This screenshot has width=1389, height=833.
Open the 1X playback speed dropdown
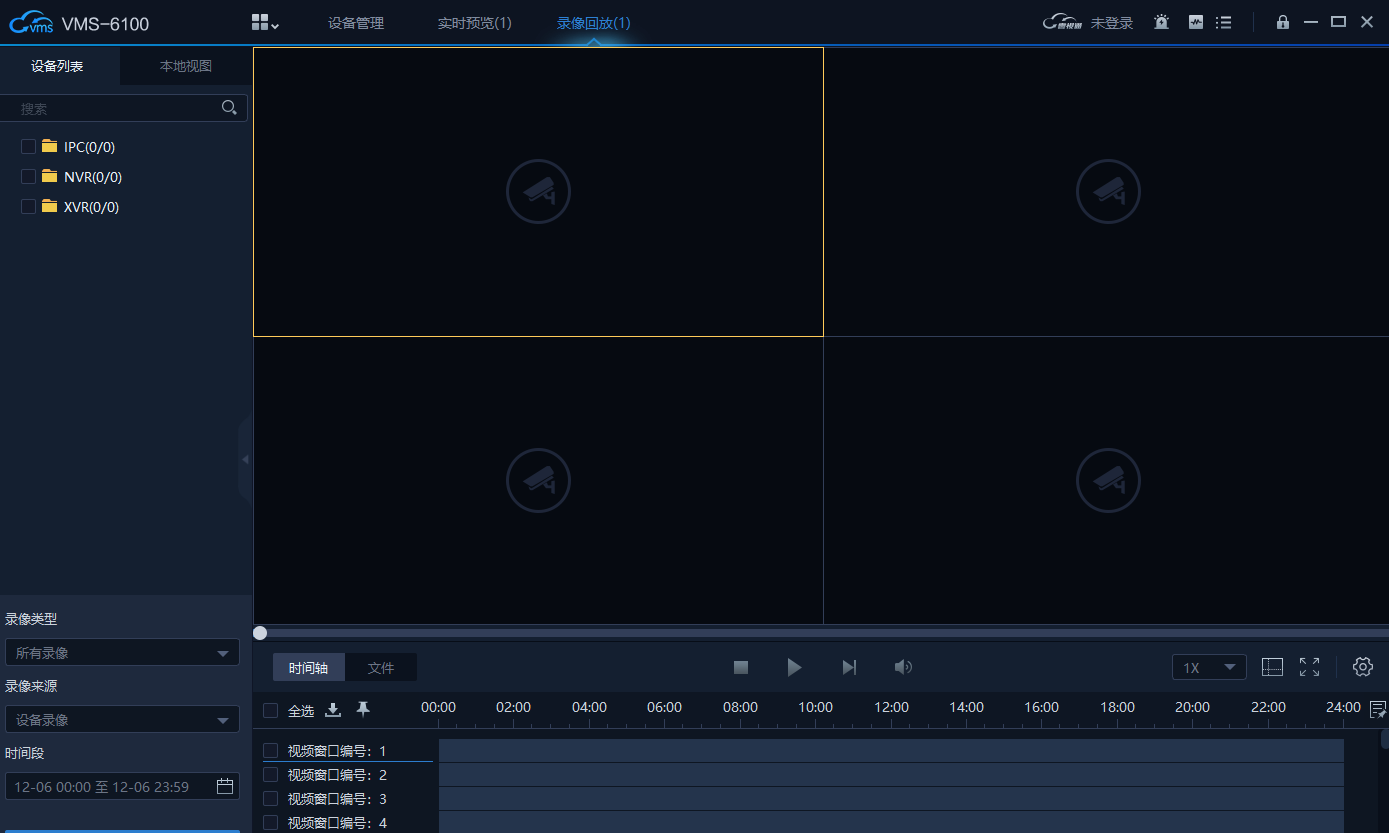[x=1209, y=667]
